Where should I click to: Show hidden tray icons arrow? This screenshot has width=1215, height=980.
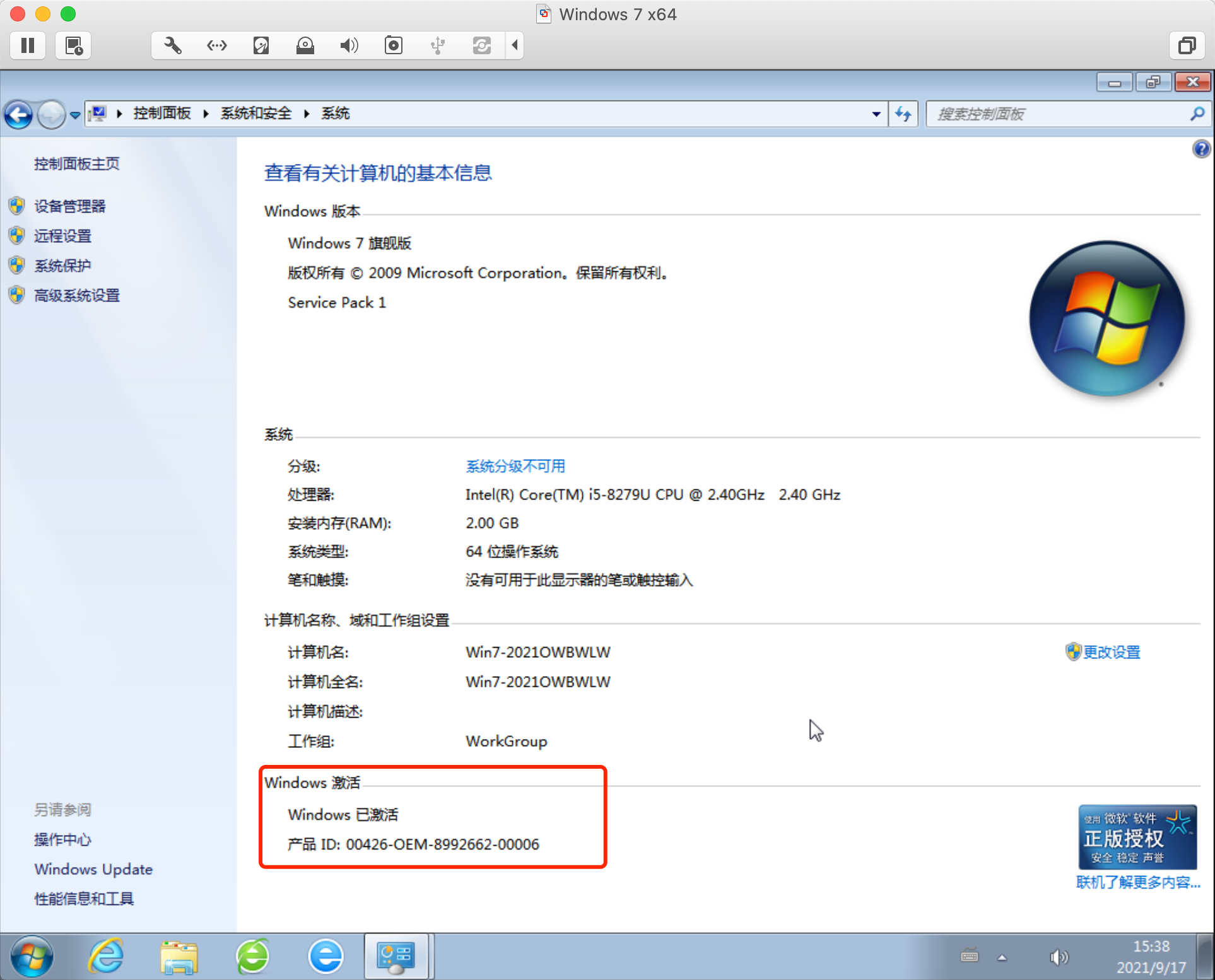click(x=1002, y=957)
